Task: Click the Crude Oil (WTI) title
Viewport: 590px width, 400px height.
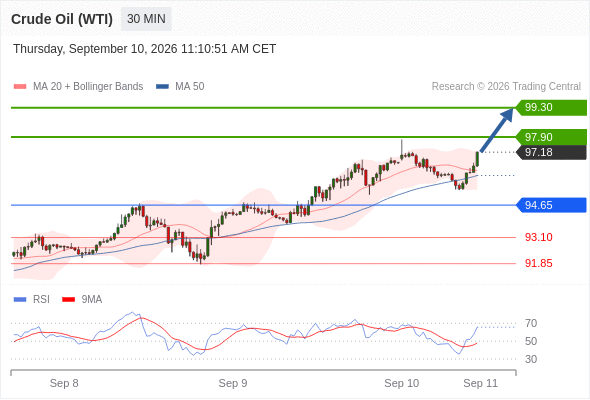Action: pos(62,19)
